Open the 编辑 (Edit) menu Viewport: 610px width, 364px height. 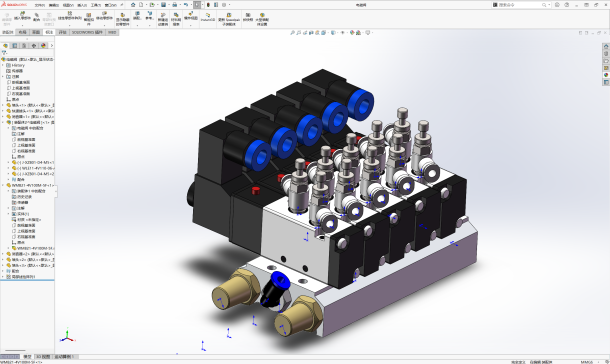tap(54, 5)
